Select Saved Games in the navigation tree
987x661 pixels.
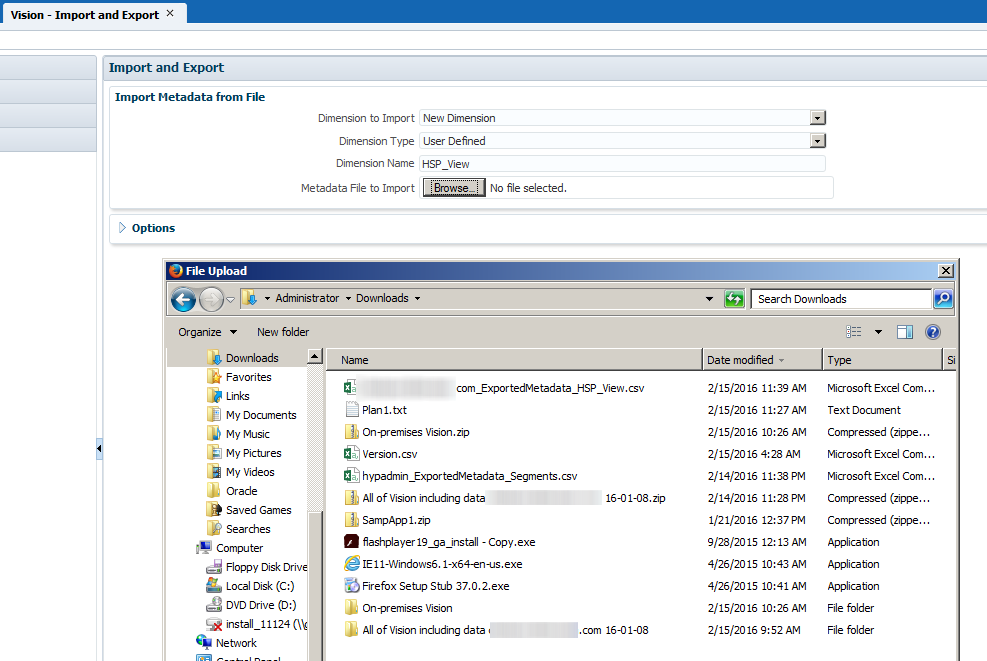pyautogui.click(x=258, y=510)
